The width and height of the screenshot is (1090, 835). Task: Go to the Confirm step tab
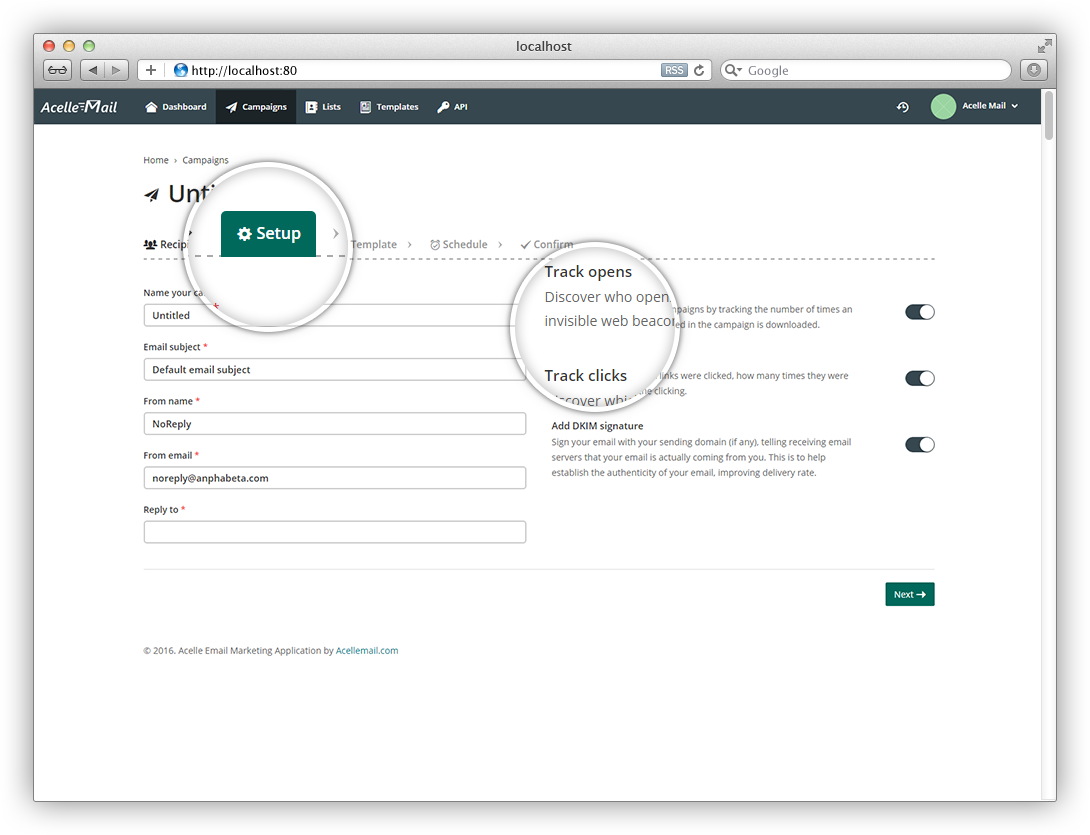(x=547, y=244)
